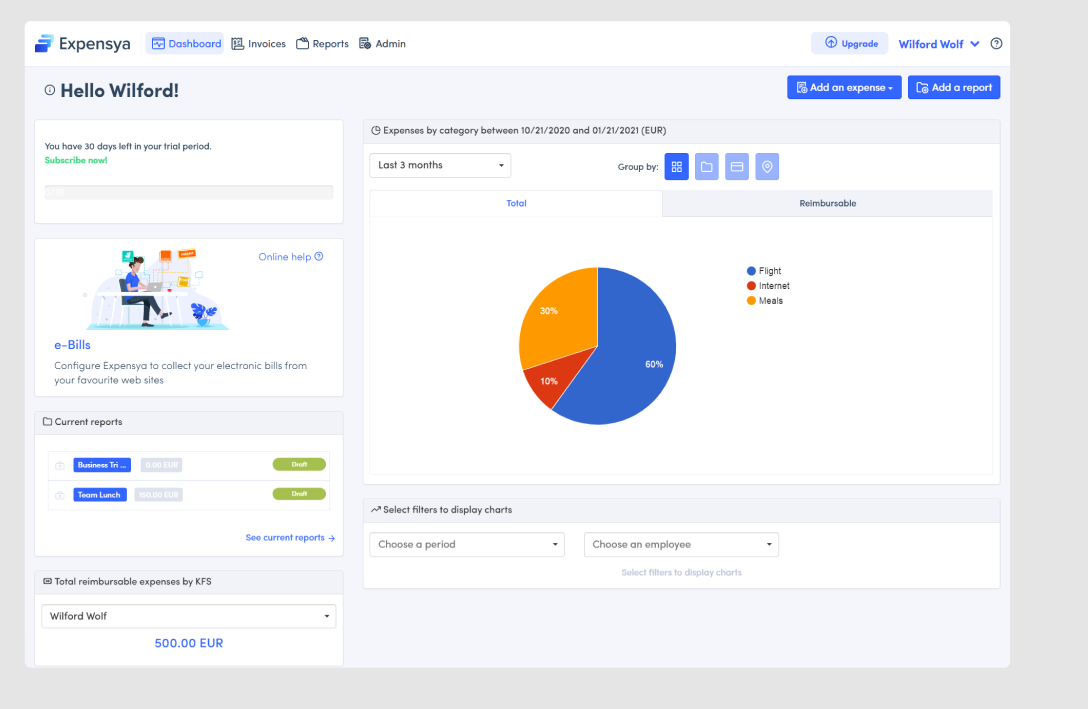Viewport: 1088px width, 709px height.
Task: Open the Choose an employee dropdown
Action: pos(681,545)
